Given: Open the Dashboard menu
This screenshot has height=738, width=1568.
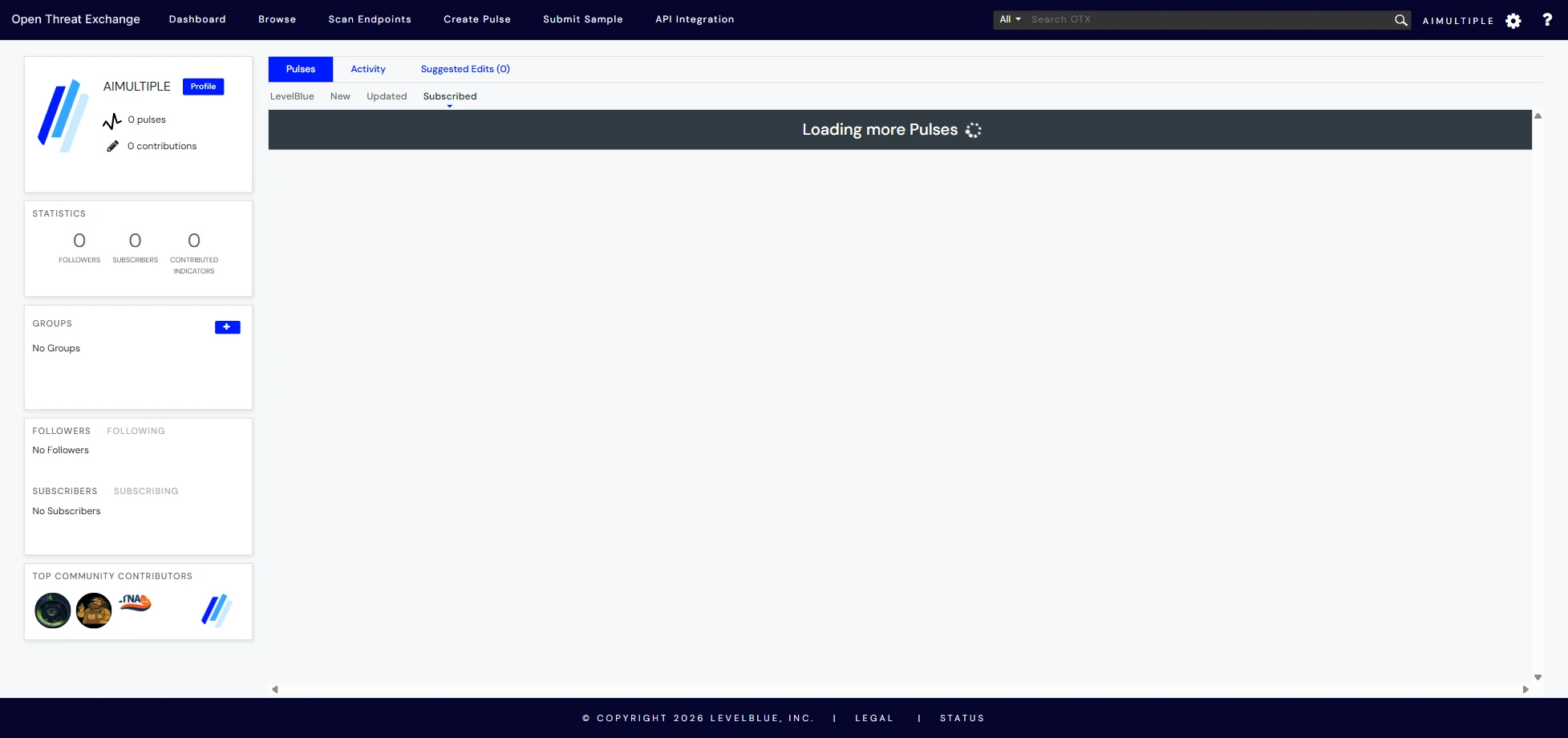Looking at the screenshot, I should (197, 19).
